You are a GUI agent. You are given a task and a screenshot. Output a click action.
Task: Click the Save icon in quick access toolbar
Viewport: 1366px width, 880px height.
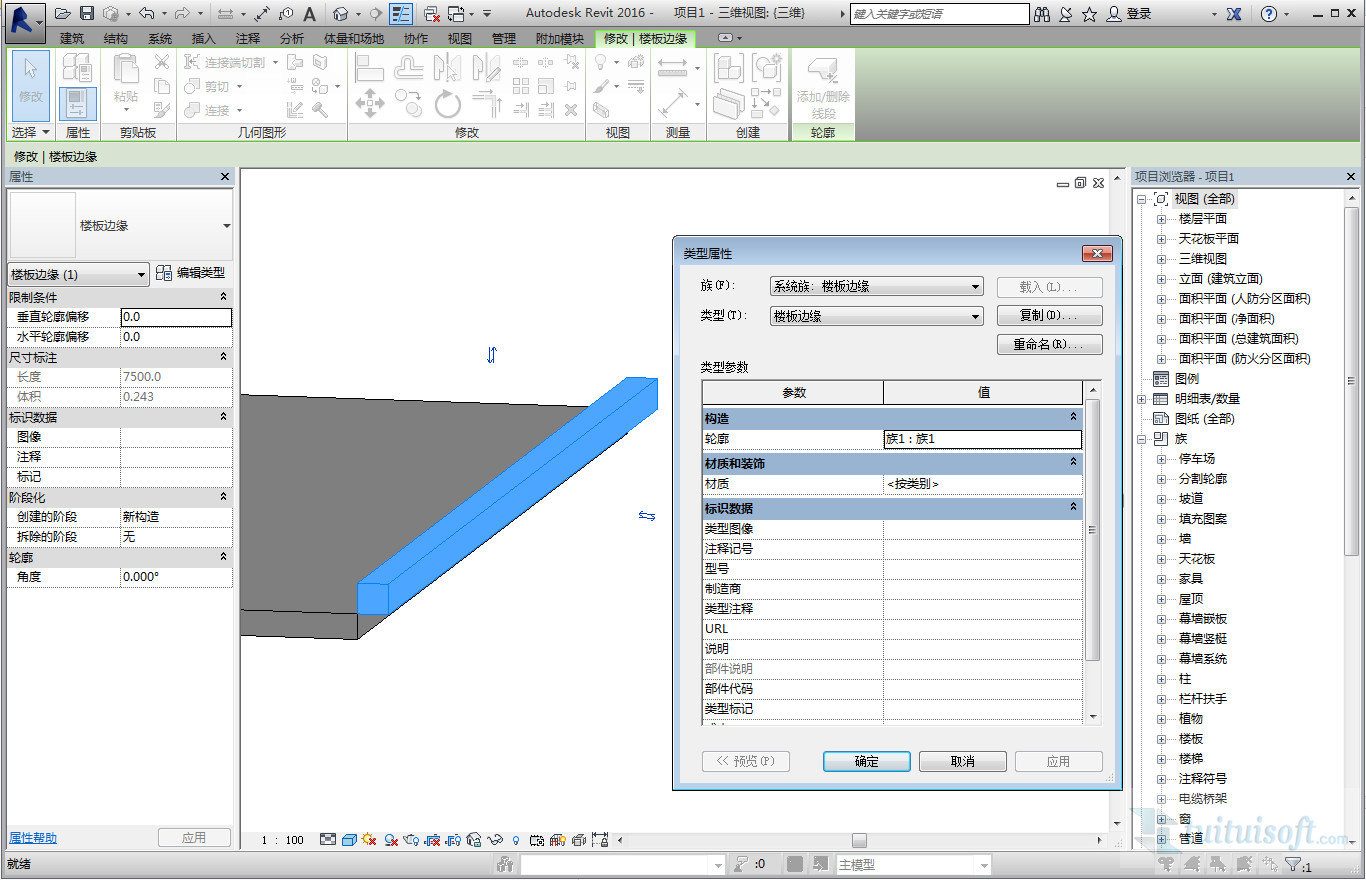click(87, 14)
